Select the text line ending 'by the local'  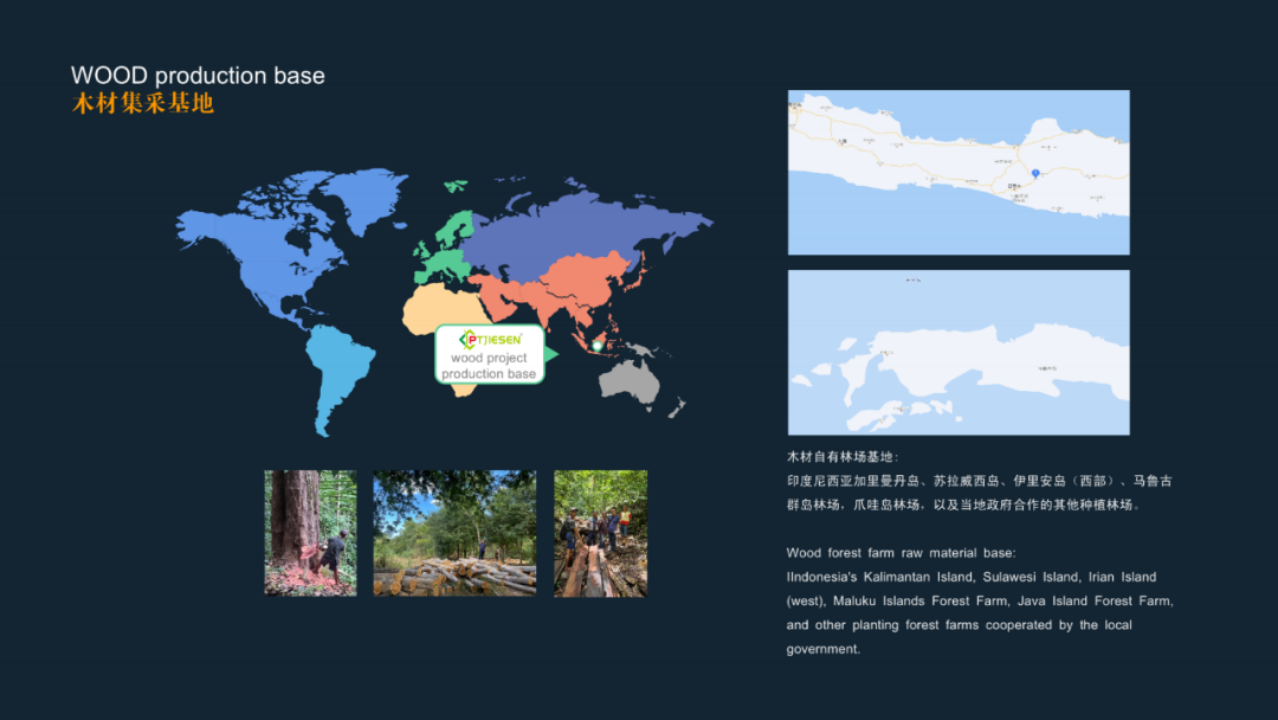959,625
